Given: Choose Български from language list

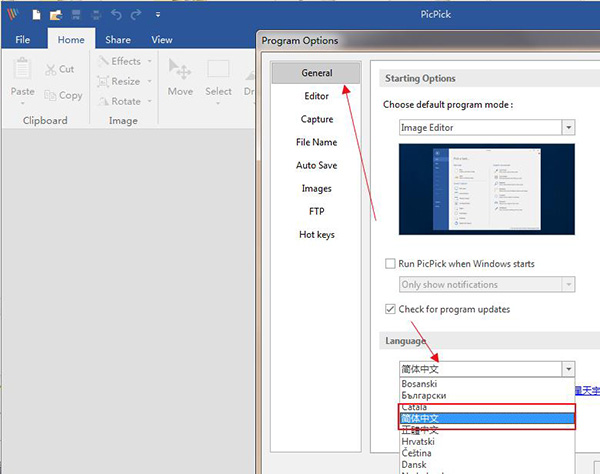Looking at the screenshot, I should (486, 395).
